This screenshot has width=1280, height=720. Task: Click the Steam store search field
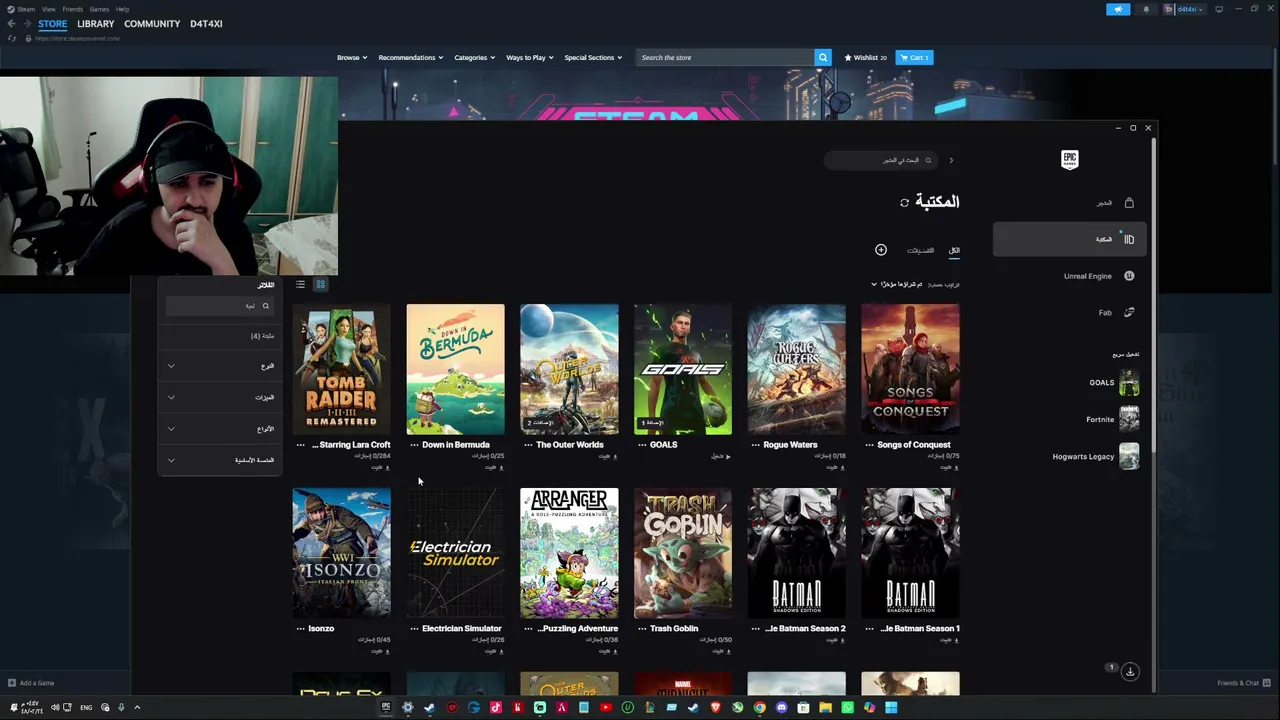(725, 58)
